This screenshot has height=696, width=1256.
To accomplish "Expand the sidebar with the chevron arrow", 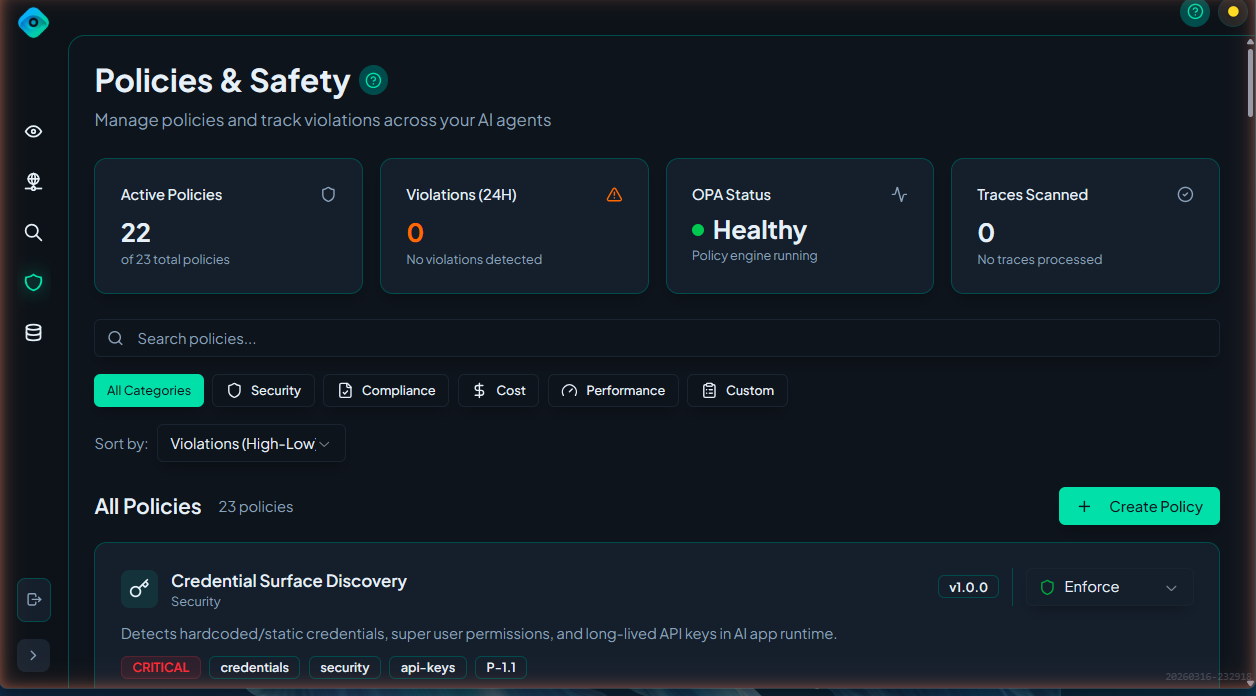I will 34,656.
